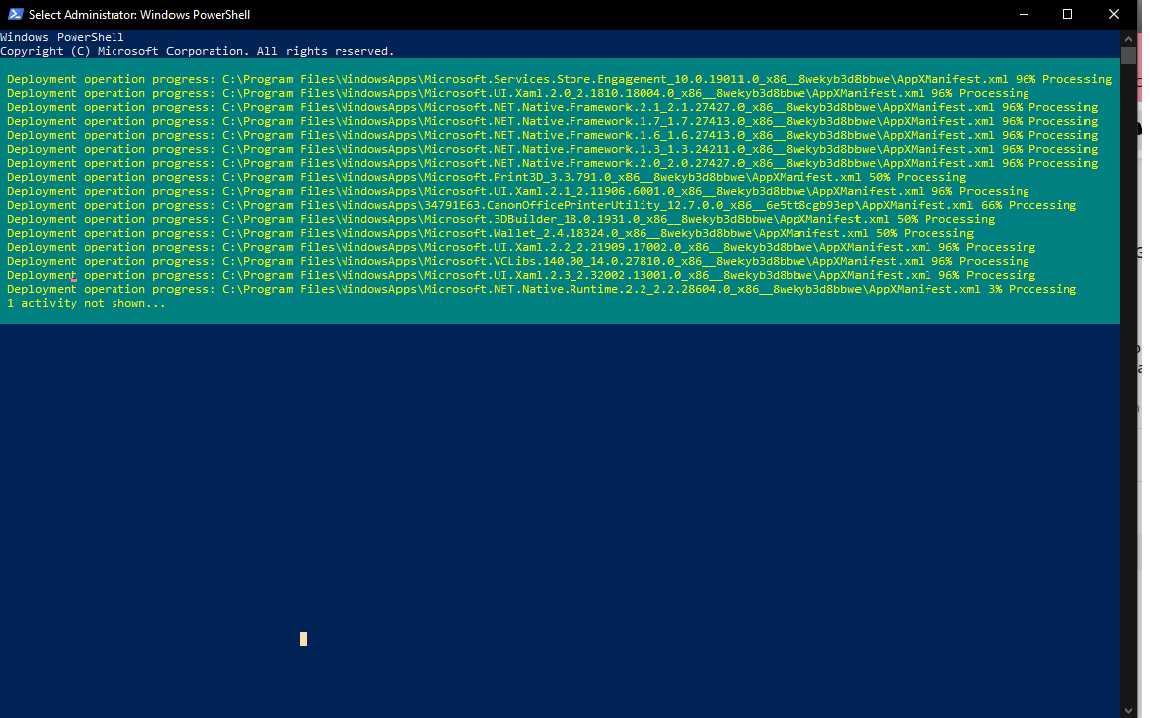Click the NET.Native.Framework.1.3 progress line
The height and width of the screenshot is (718, 1150).
pos(552,149)
